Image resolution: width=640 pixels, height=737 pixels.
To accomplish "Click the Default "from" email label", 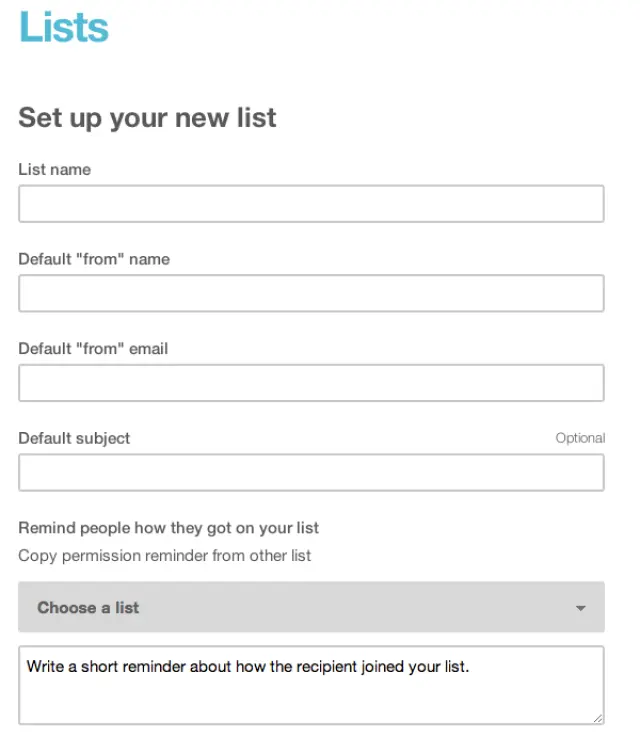I will pos(93,349).
